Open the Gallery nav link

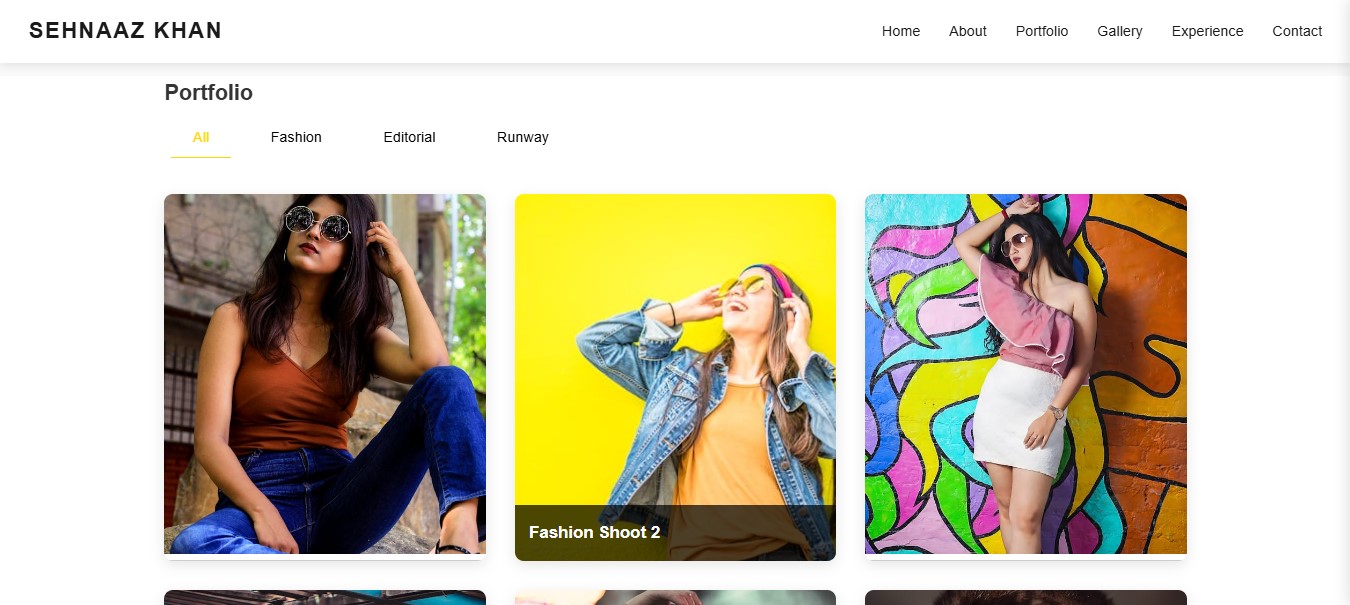click(x=1119, y=31)
